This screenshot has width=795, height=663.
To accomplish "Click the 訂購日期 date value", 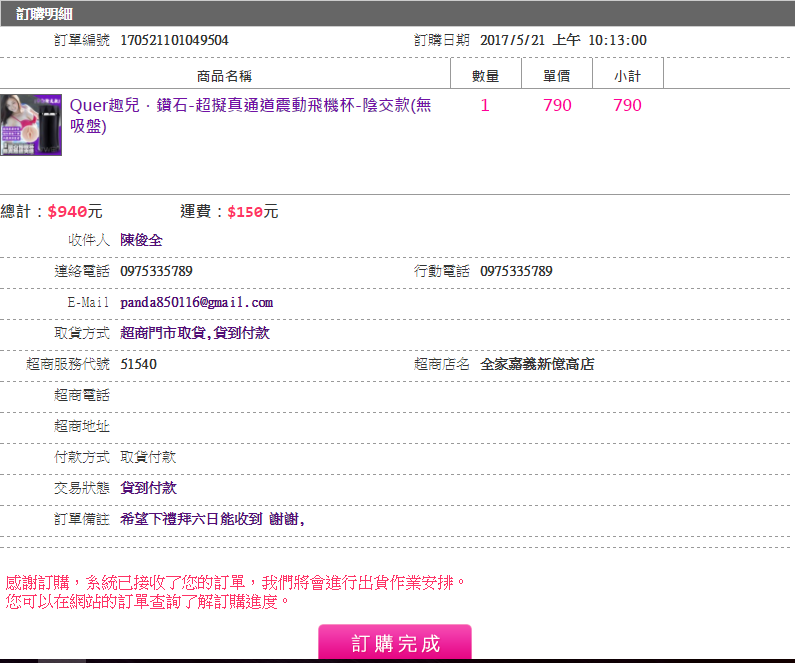I will click(x=563, y=41).
